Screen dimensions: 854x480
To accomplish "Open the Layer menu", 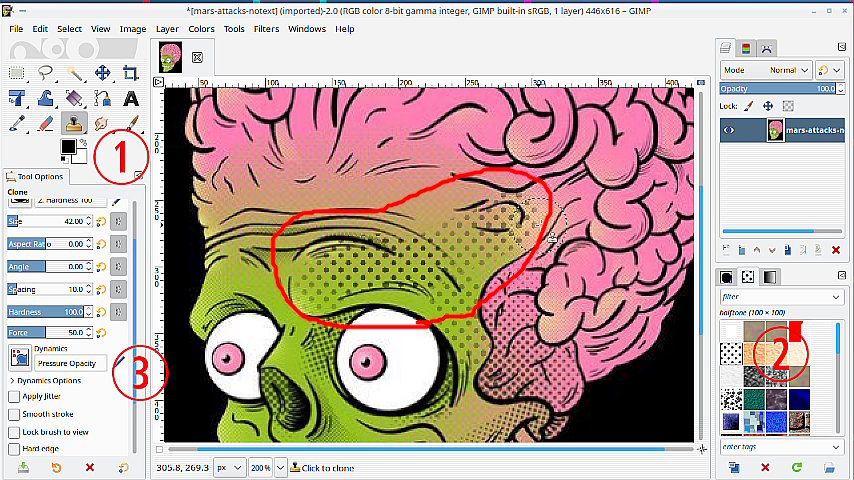I will coord(167,29).
